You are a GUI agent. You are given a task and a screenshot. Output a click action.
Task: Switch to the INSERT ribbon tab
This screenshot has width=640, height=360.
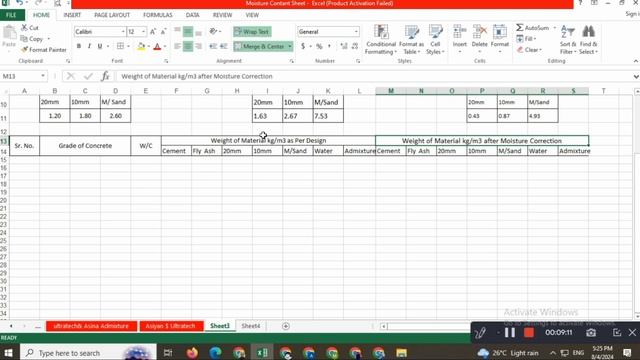pos(72,15)
